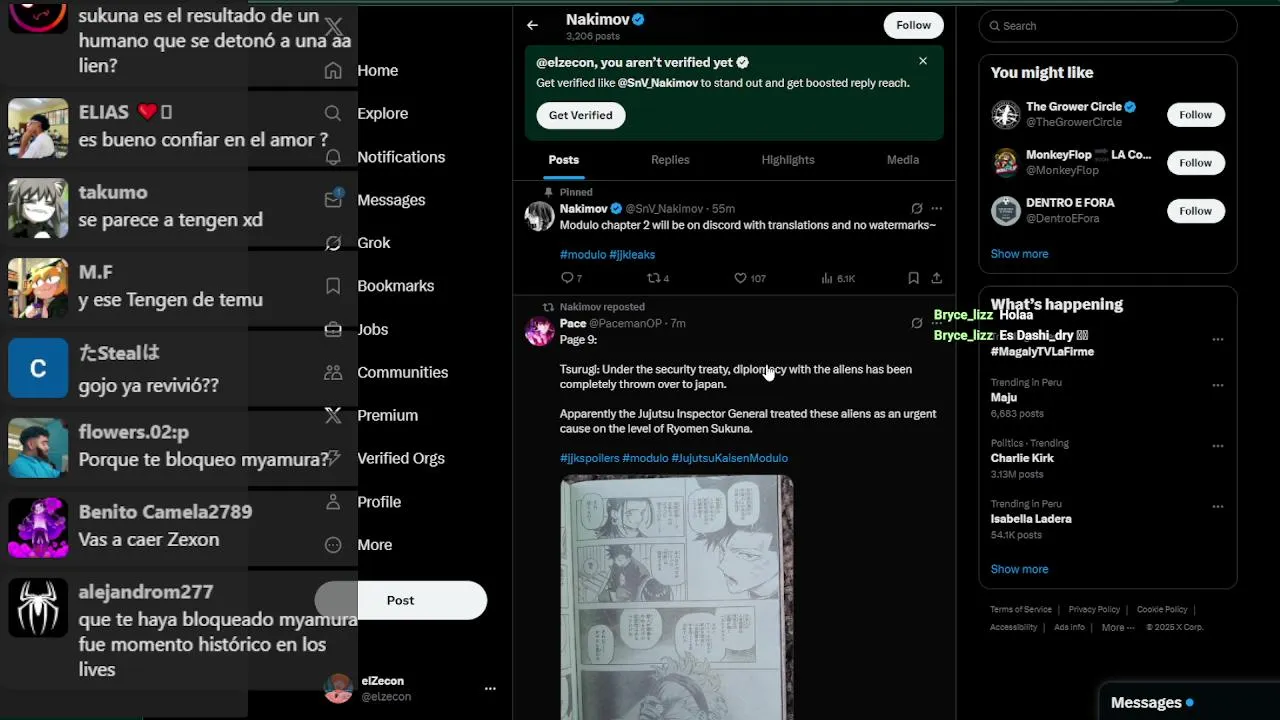Open options for Maju trend
Screen dimensions: 1280x720
(1217, 385)
